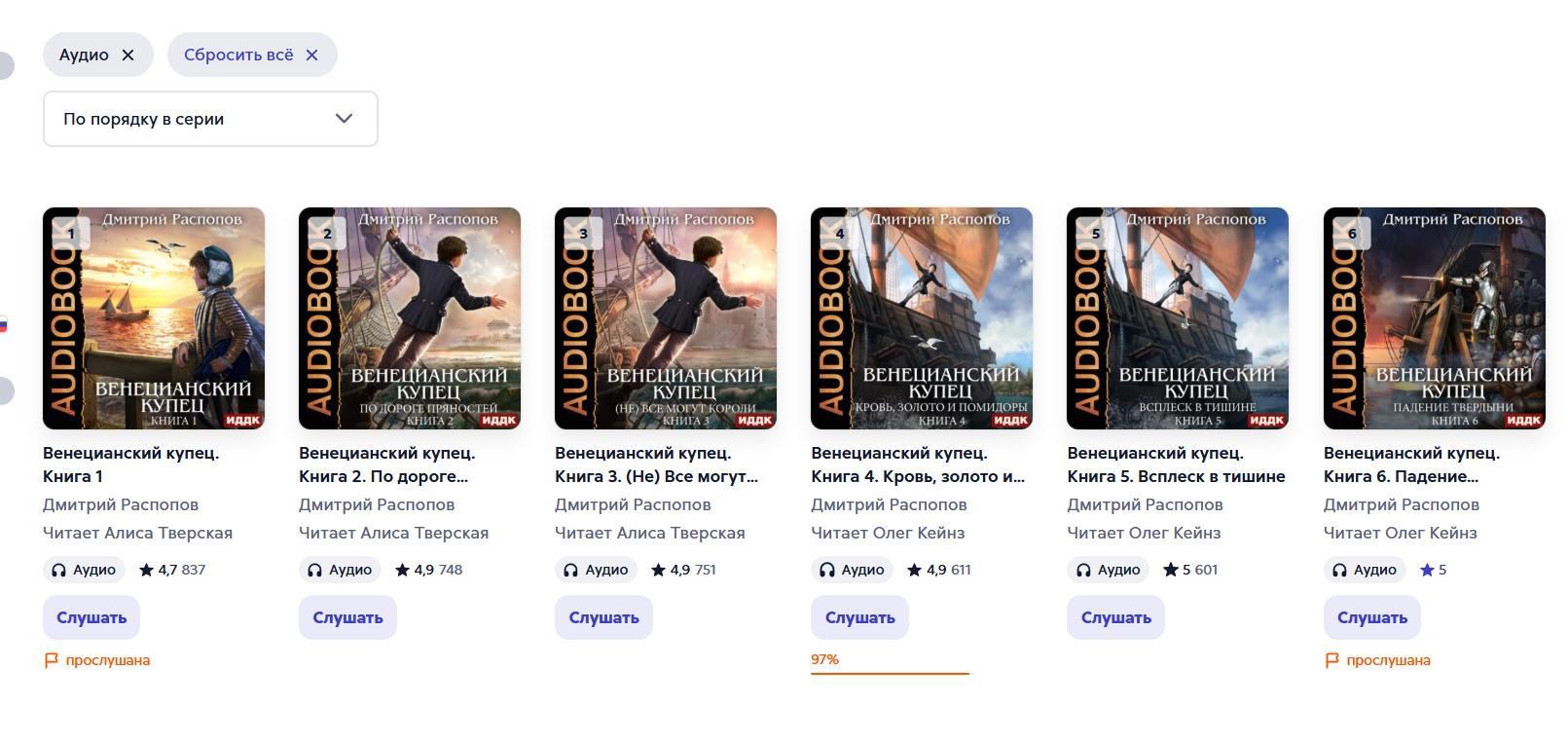Open title link Книга 2. По дороге…
The image size is (1568, 743).
pyautogui.click(x=386, y=464)
